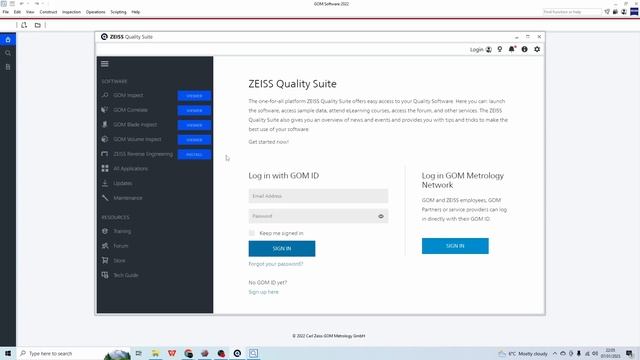640x360 pixels.
Task: Open the Inspection menu
Action: click(71, 12)
